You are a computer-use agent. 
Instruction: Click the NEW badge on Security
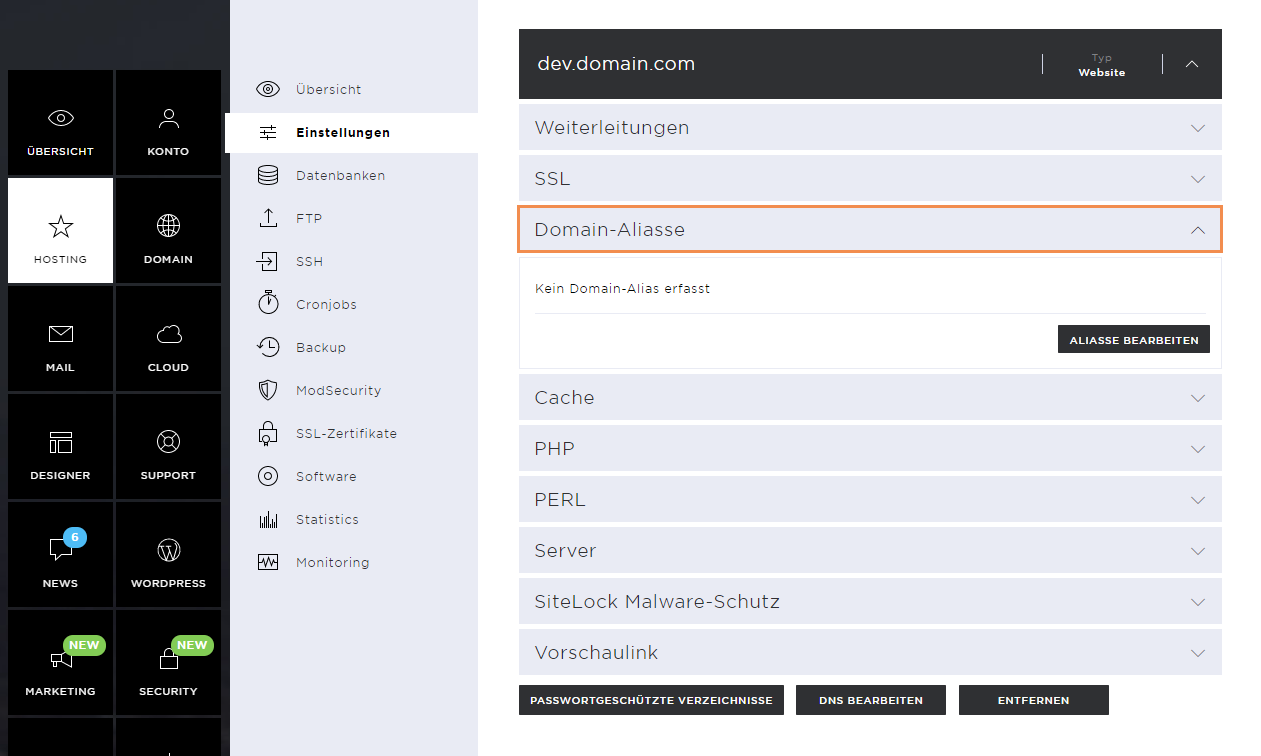192,645
